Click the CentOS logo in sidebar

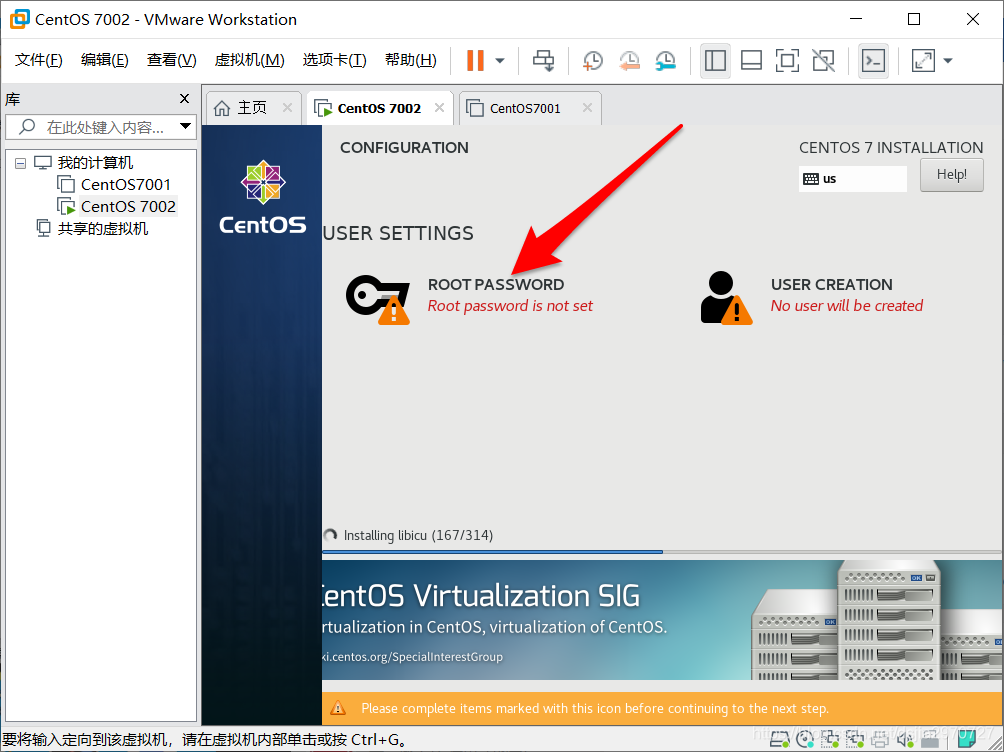pyautogui.click(x=263, y=197)
